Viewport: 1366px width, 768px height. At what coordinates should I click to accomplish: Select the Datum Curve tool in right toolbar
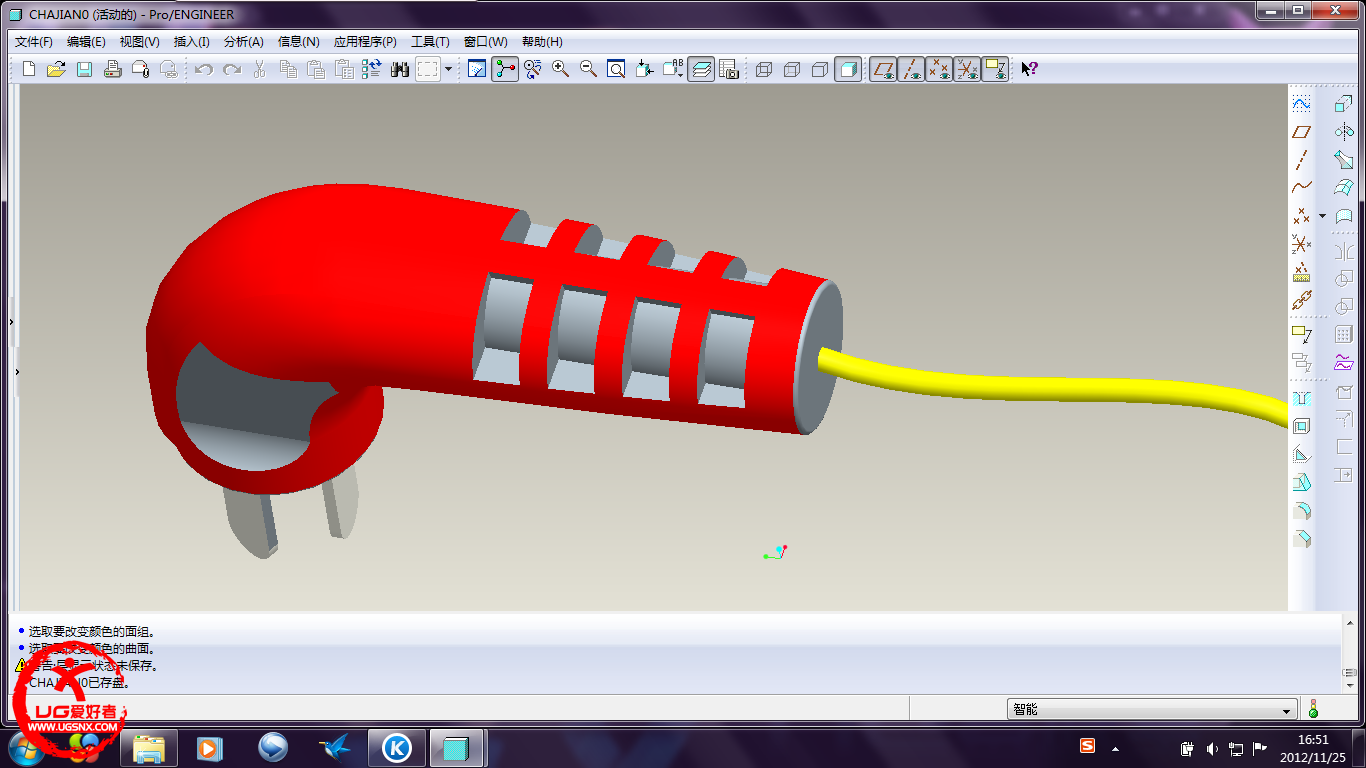(1301, 187)
